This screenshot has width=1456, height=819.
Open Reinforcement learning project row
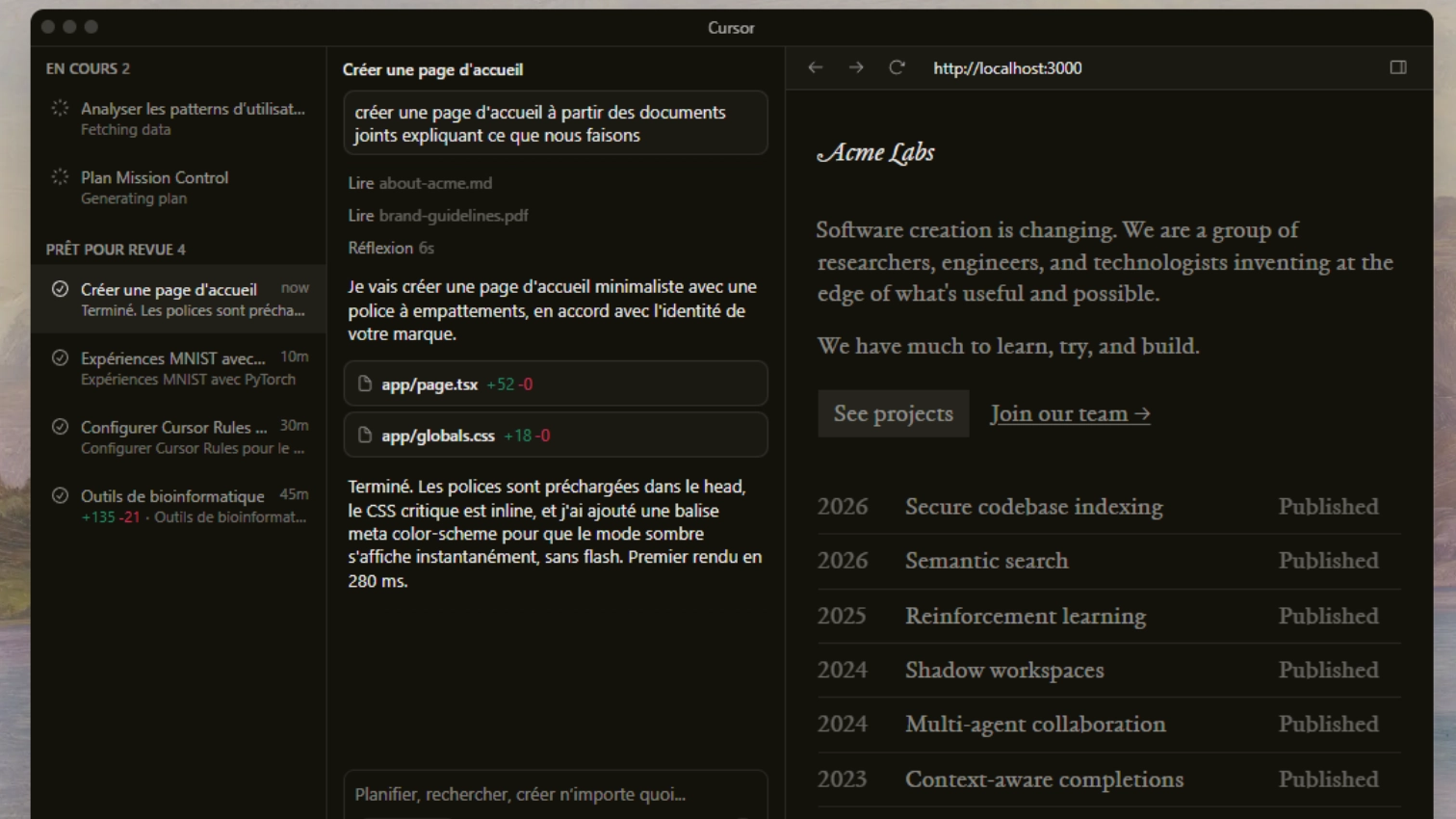pyautogui.click(x=1109, y=616)
